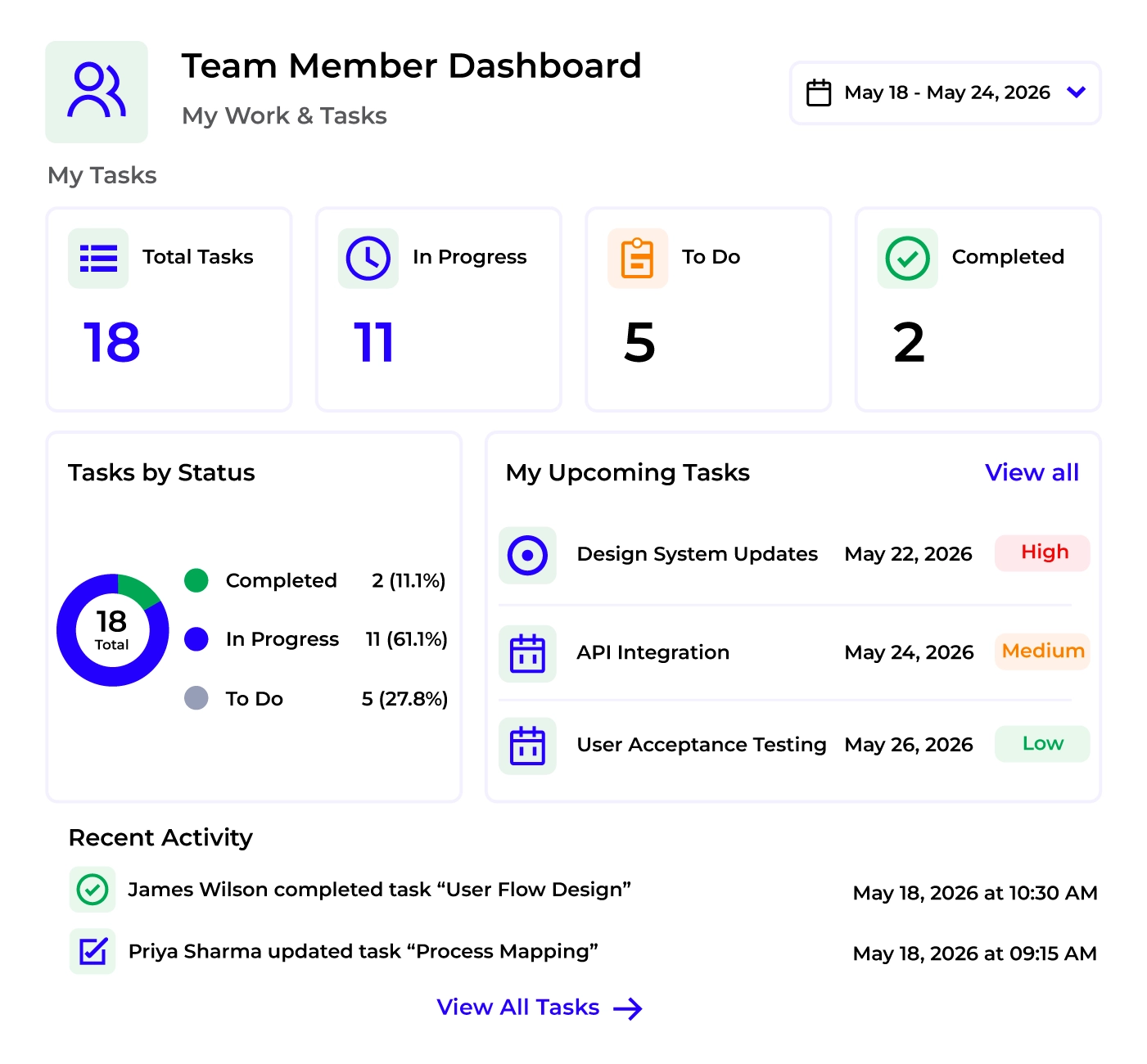Click the team members icon in header

pos(97,92)
